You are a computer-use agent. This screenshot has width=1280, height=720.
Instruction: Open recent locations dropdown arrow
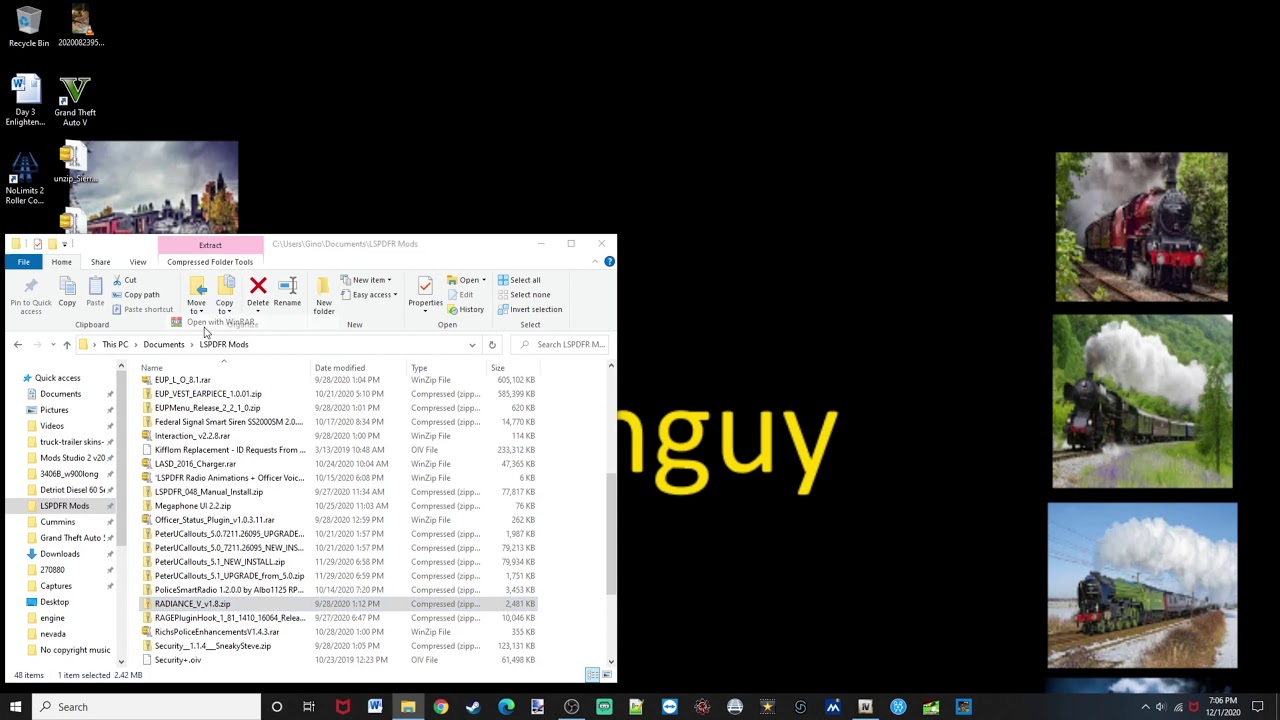tap(52, 344)
